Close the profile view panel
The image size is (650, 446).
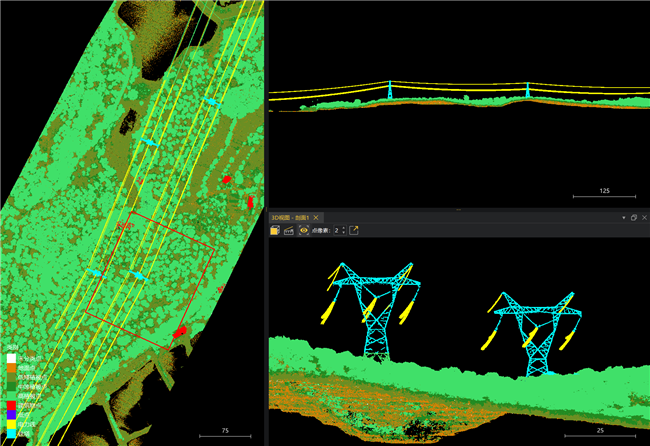(643, 217)
